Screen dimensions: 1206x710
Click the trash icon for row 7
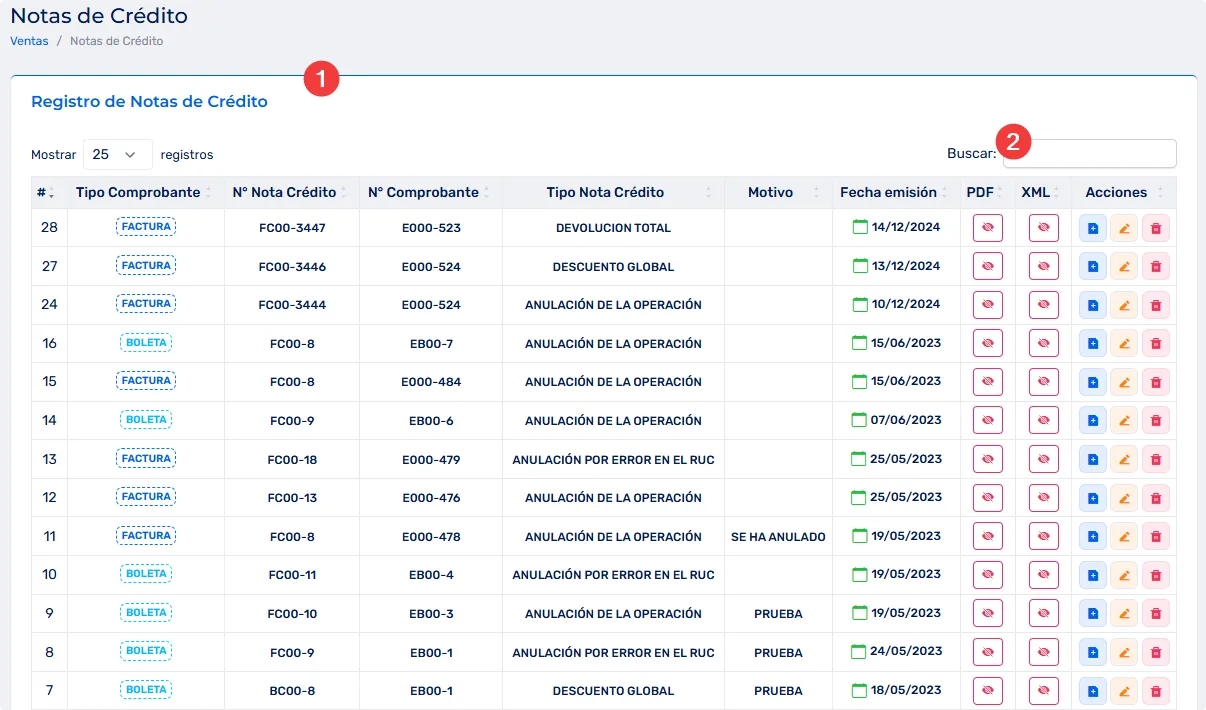(x=1155, y=691)
